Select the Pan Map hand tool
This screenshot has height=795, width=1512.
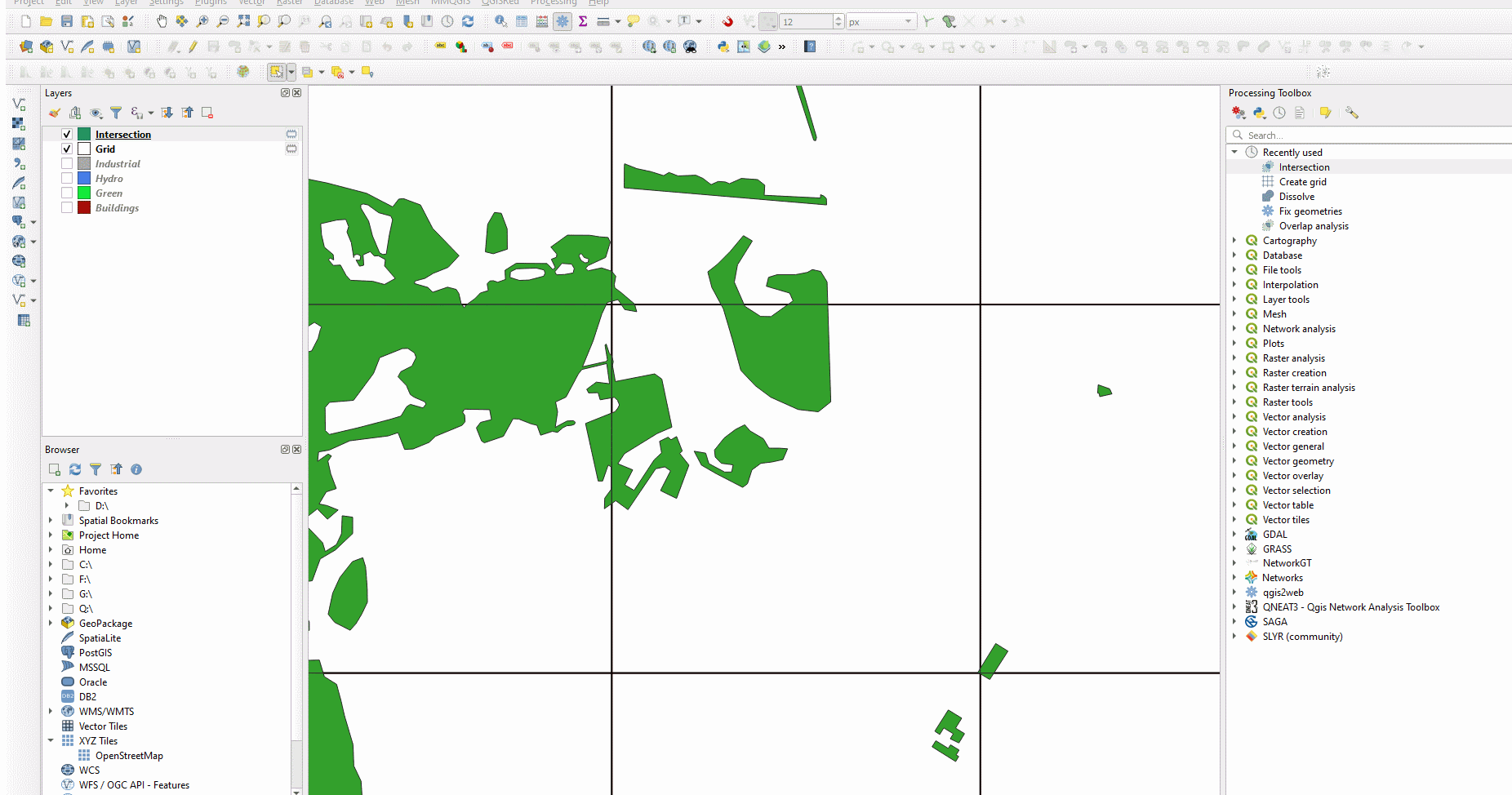coord(162,21)
